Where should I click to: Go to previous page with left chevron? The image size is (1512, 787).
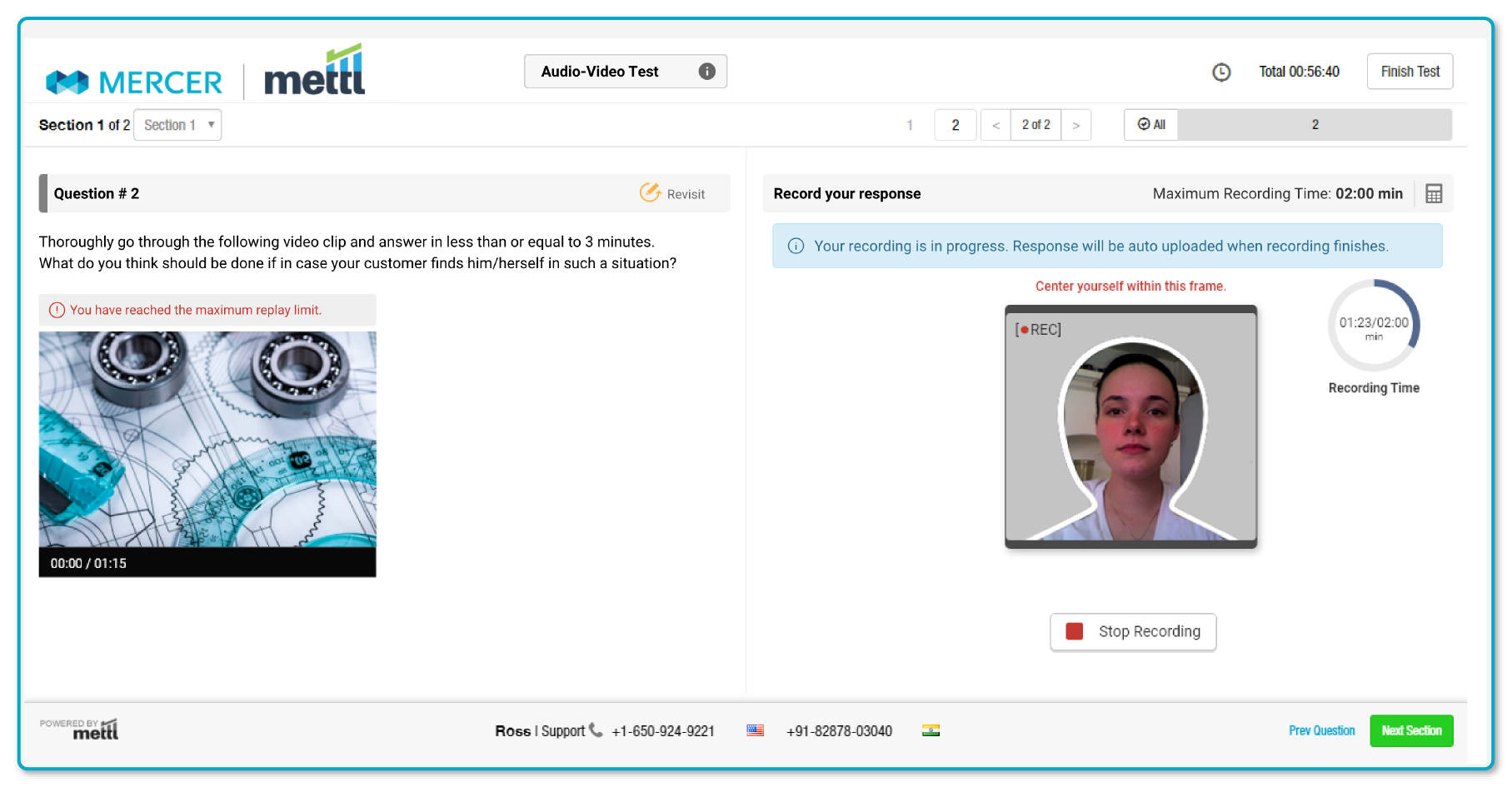[x=996, y=125]
